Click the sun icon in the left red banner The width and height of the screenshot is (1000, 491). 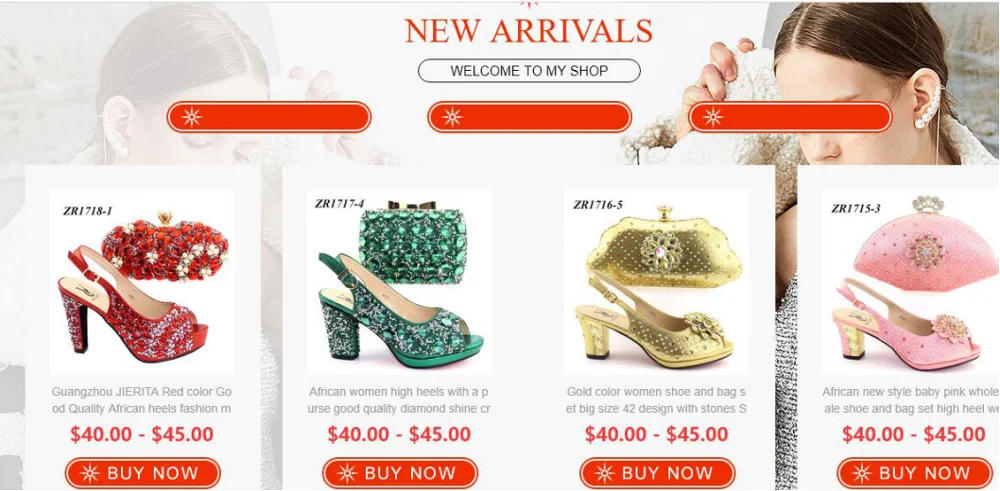coord(191,117)
